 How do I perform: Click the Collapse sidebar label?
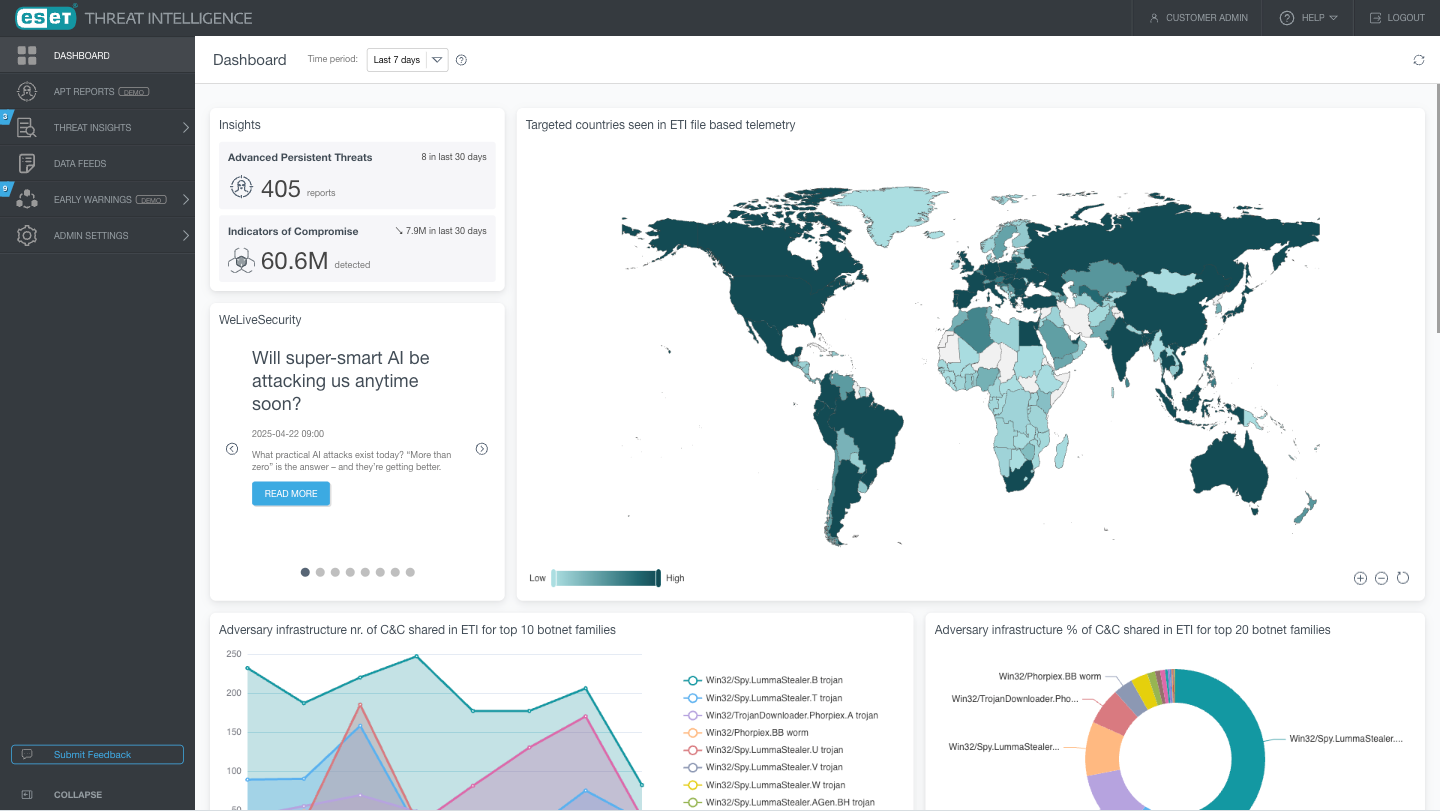click(x=78, y=795)
